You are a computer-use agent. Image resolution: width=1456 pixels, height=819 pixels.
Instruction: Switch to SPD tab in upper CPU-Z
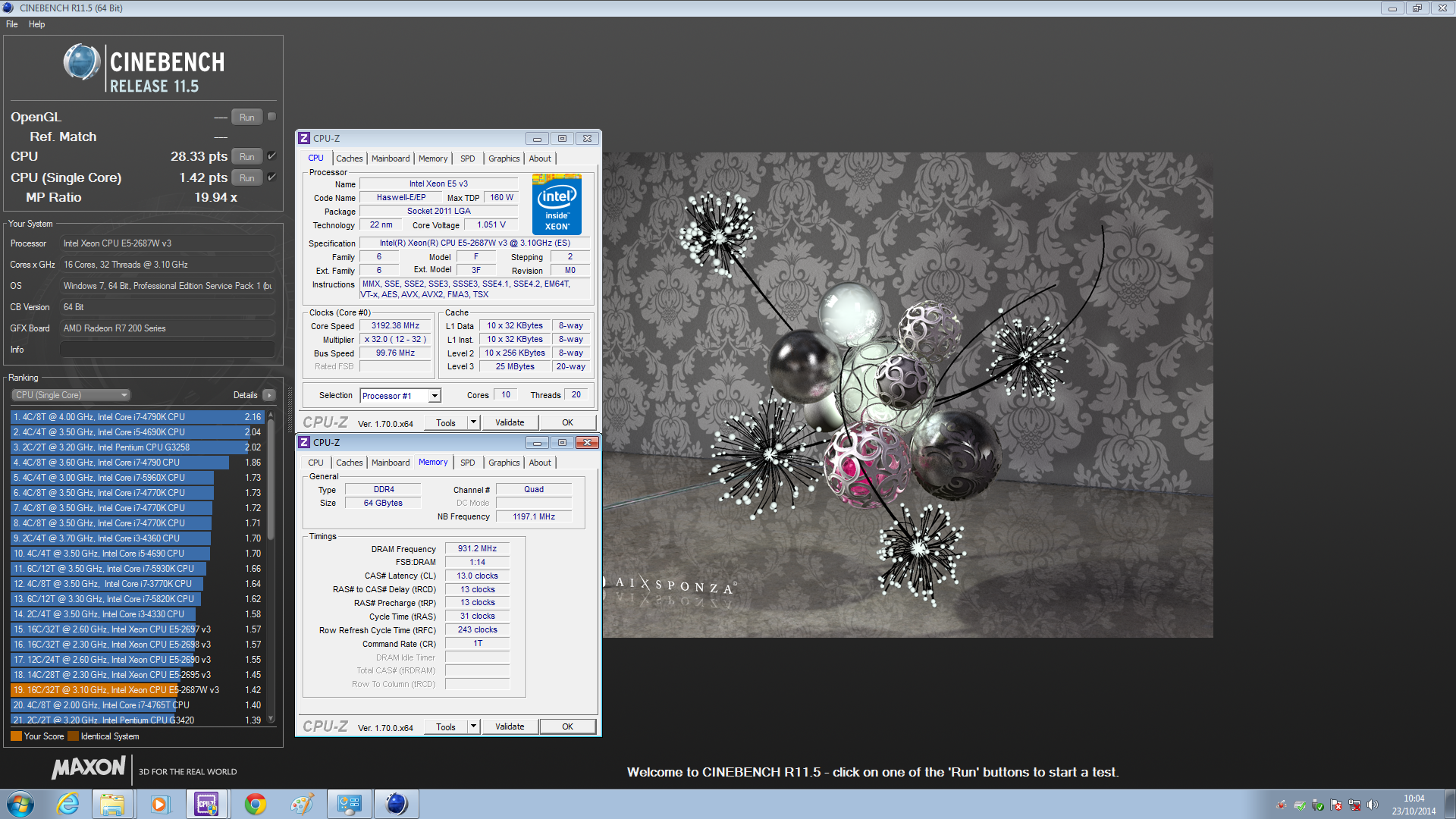[467, 158]
